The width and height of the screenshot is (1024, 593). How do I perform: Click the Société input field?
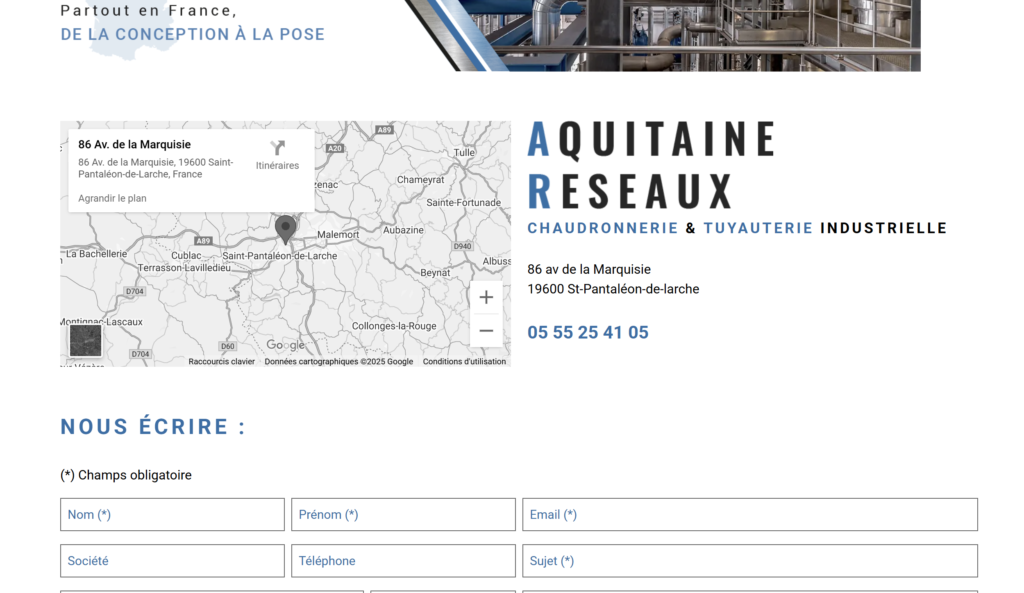point(172,560)
